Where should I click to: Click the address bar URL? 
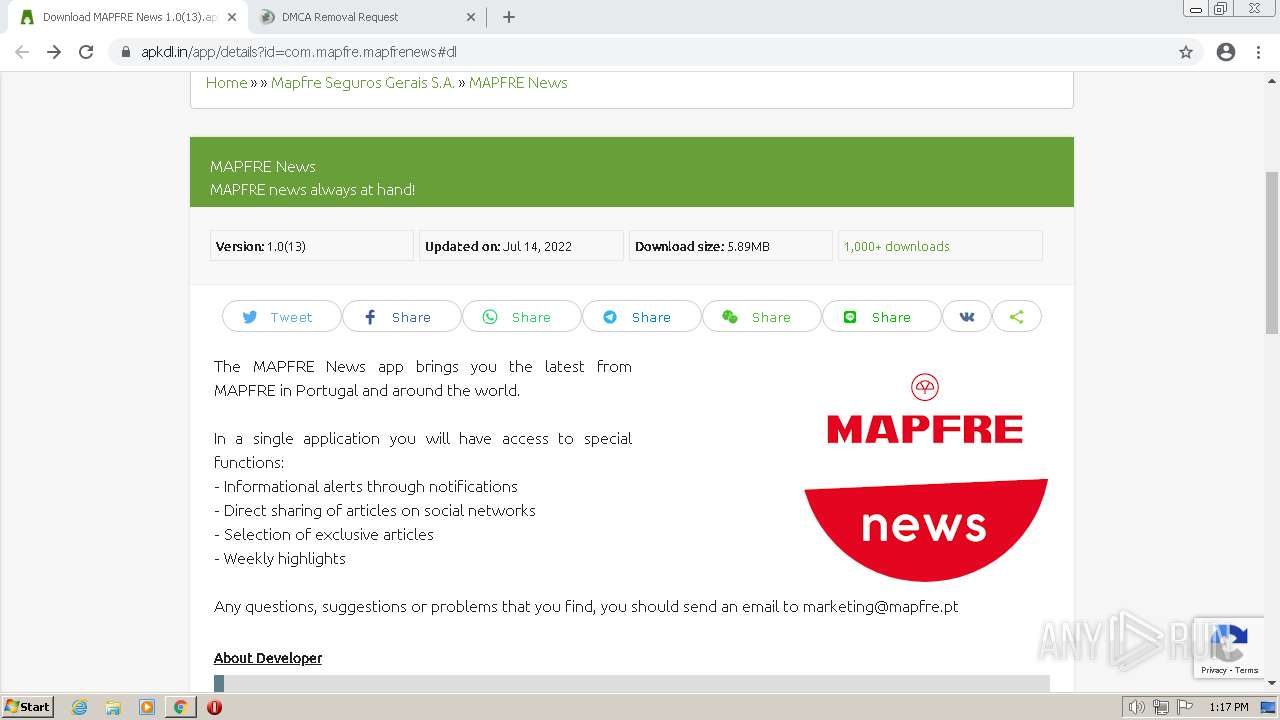[299, 52]
